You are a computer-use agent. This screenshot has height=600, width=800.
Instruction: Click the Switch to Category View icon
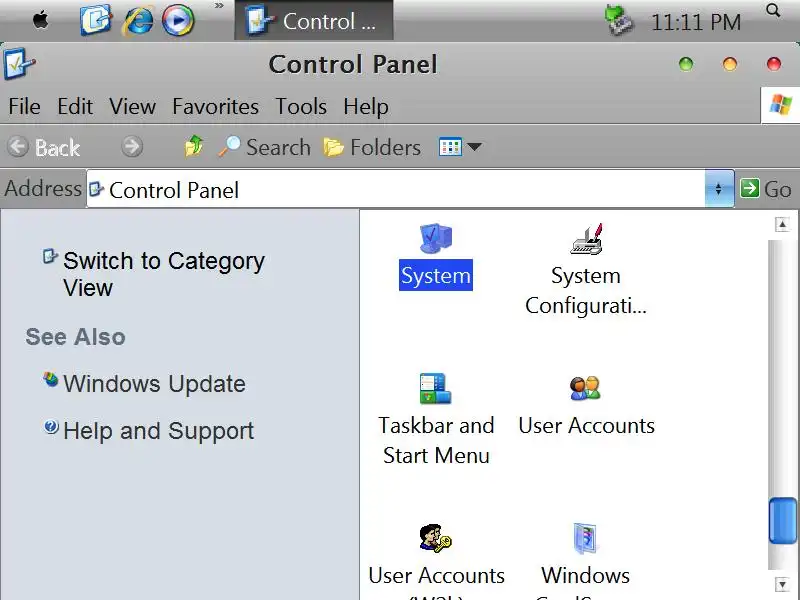click(50, 256)
